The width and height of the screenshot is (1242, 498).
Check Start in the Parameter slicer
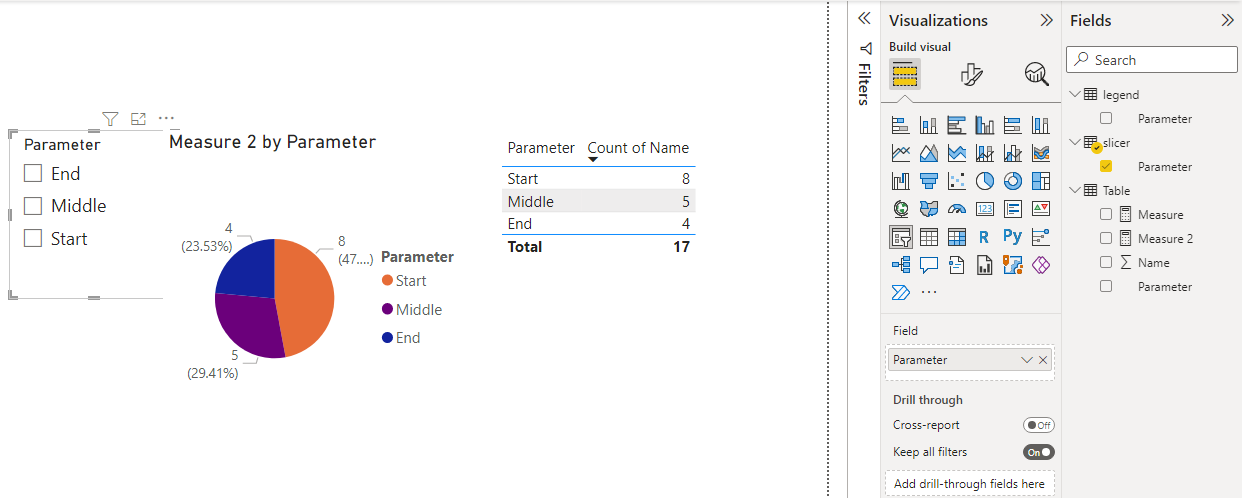coord(33,238)
